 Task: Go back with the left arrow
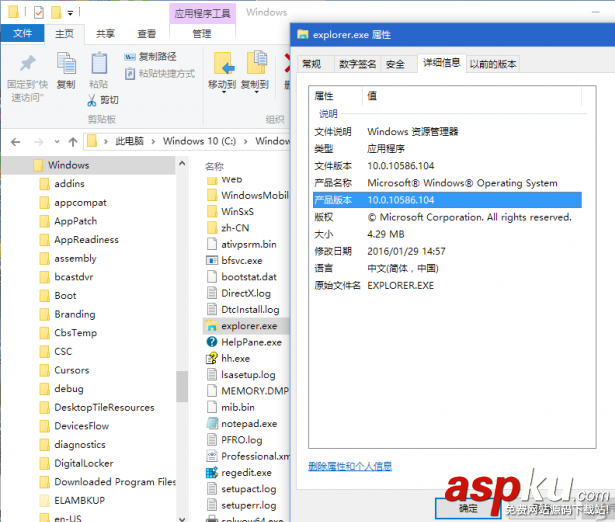tap(15, 142)
